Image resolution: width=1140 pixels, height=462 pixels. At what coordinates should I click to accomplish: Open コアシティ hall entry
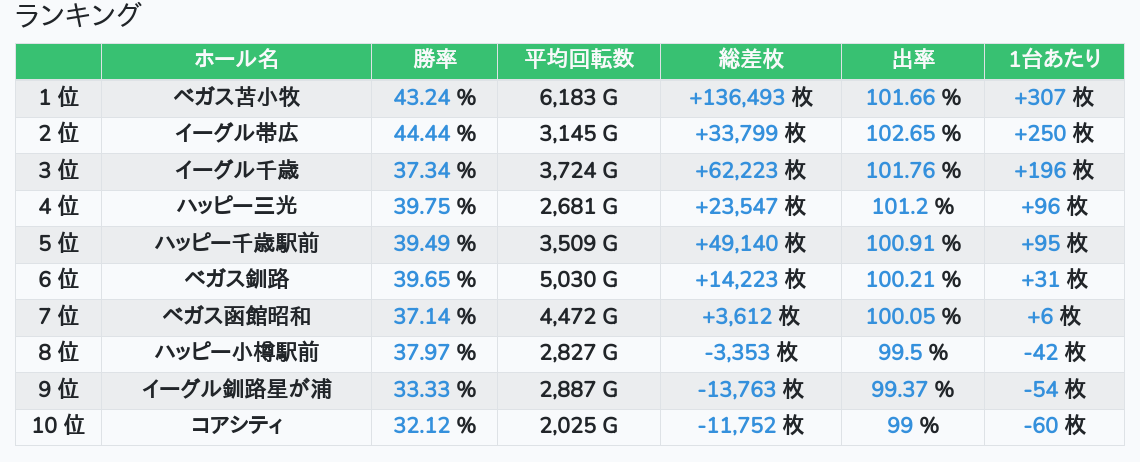coord(236,425)
